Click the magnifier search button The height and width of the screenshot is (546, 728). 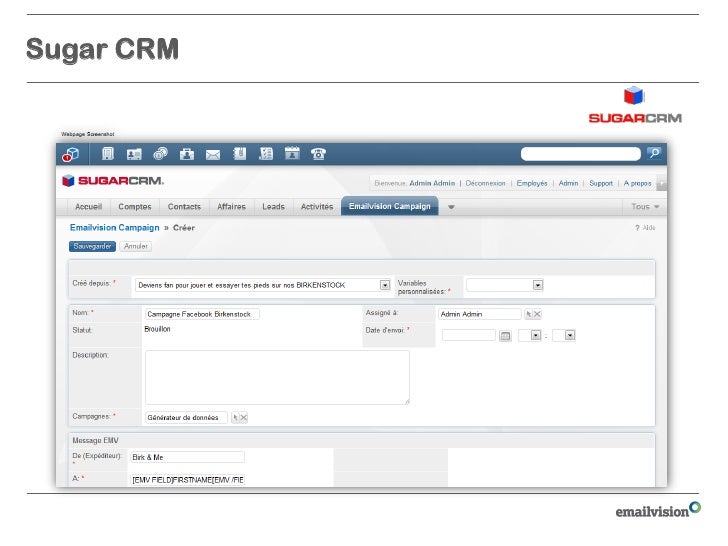[654, 153]
